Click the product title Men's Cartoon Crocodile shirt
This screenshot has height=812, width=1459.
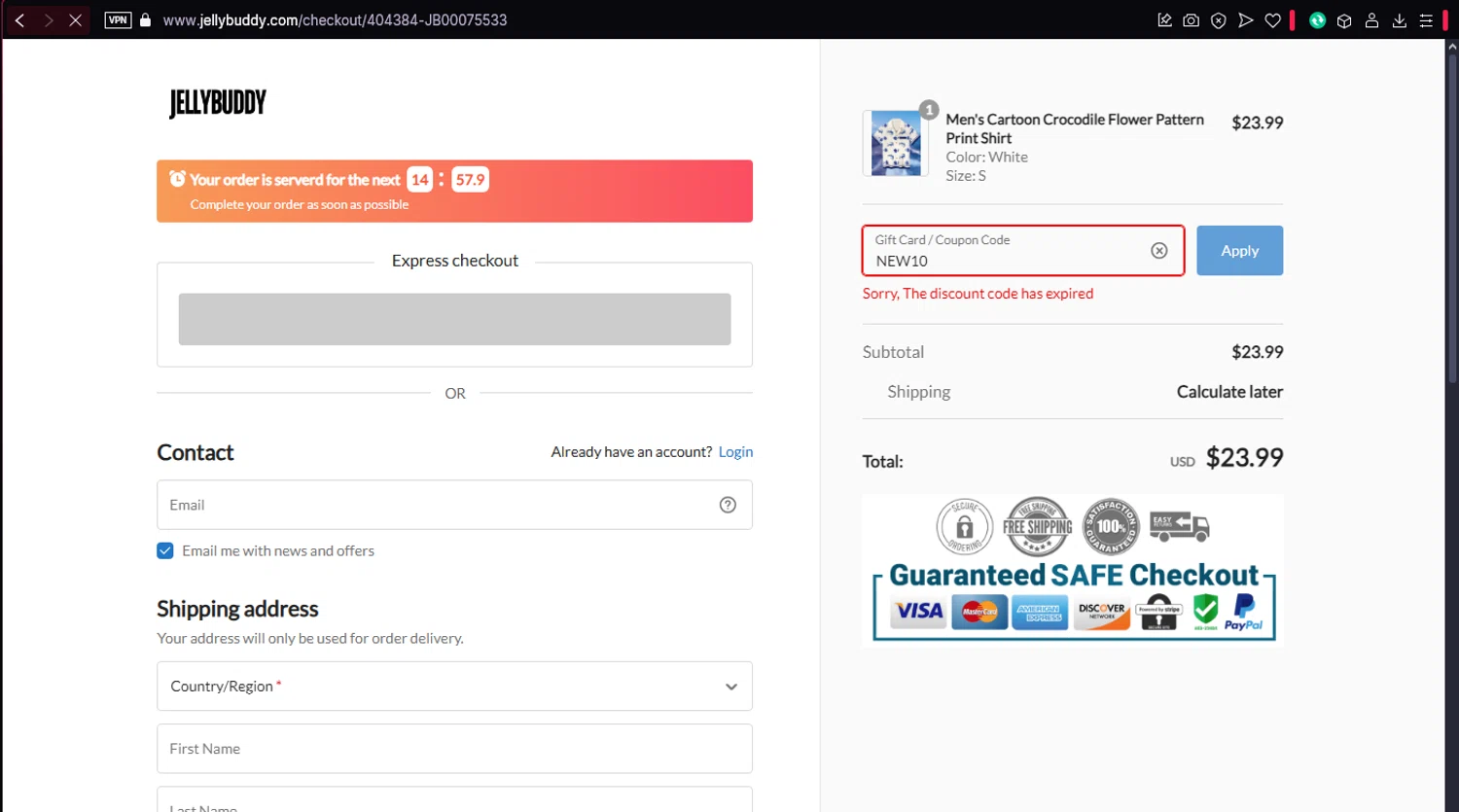pyautogui.click(x=1075, y=128)
